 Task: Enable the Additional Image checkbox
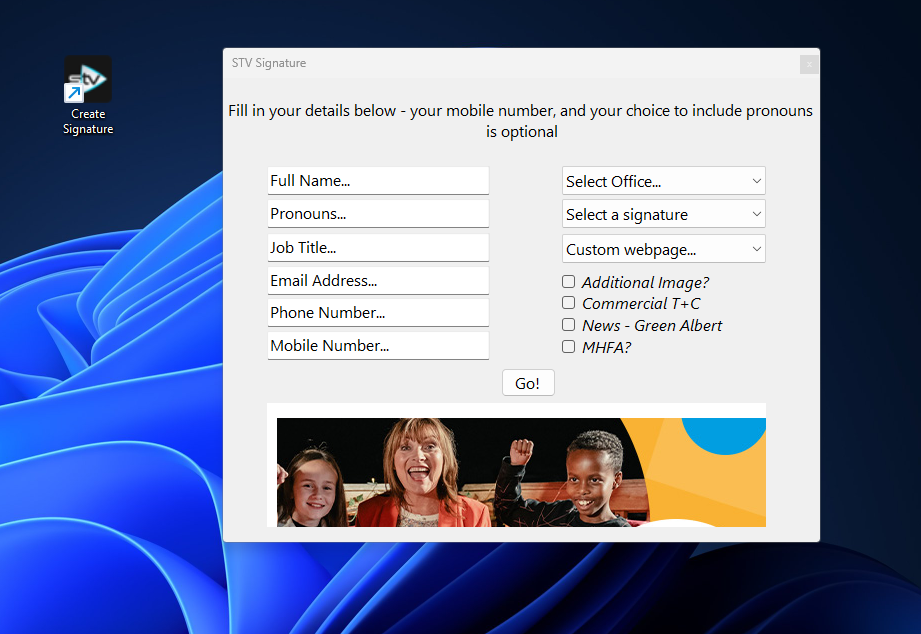568,281
